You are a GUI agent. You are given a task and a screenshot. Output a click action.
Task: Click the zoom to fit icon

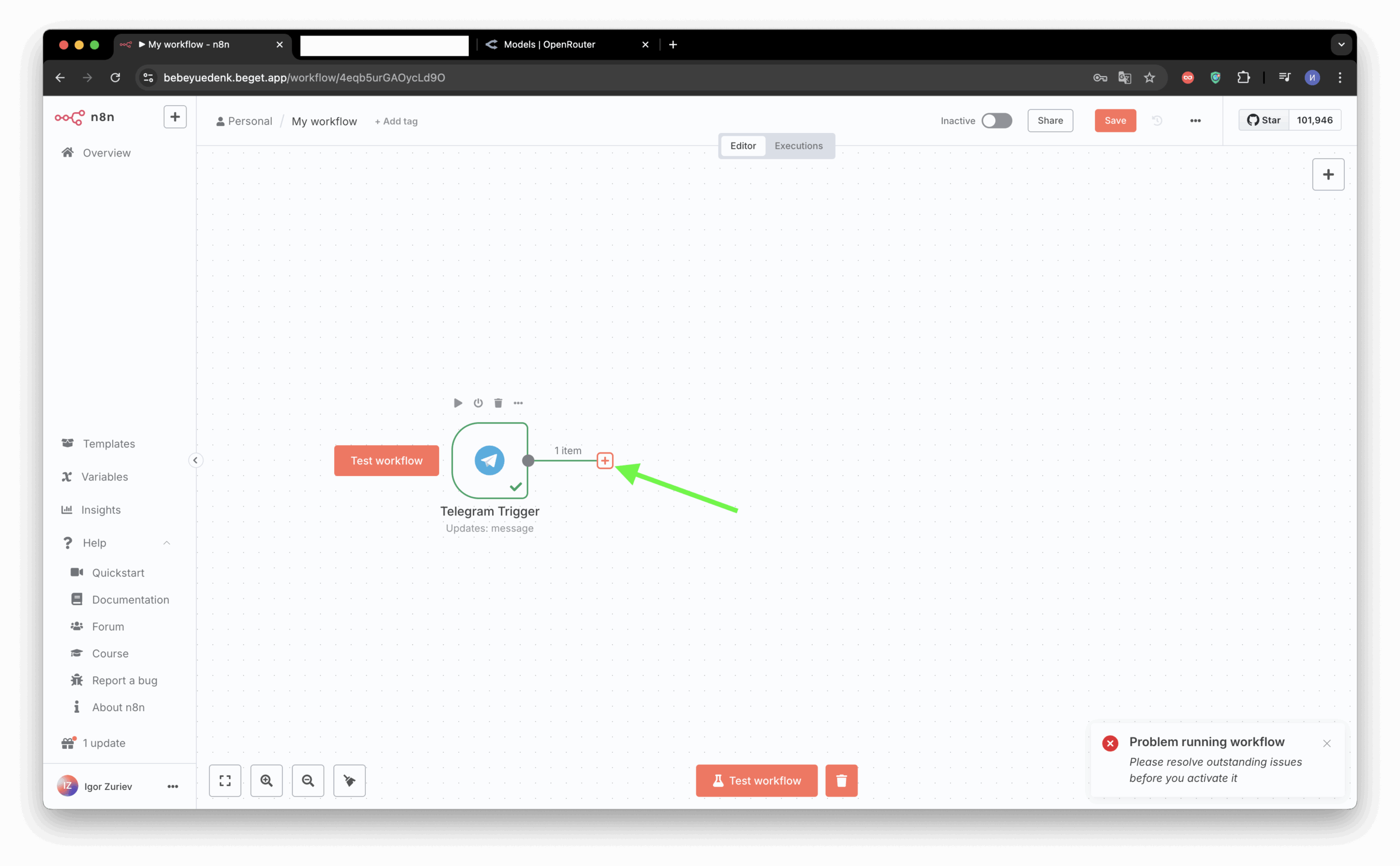tap(225, 780)
